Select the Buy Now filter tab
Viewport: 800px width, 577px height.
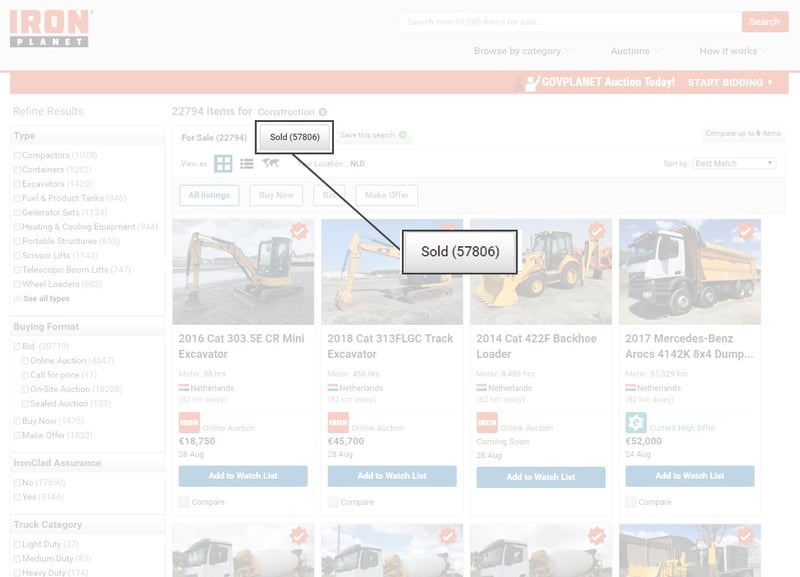pos(276,195)
